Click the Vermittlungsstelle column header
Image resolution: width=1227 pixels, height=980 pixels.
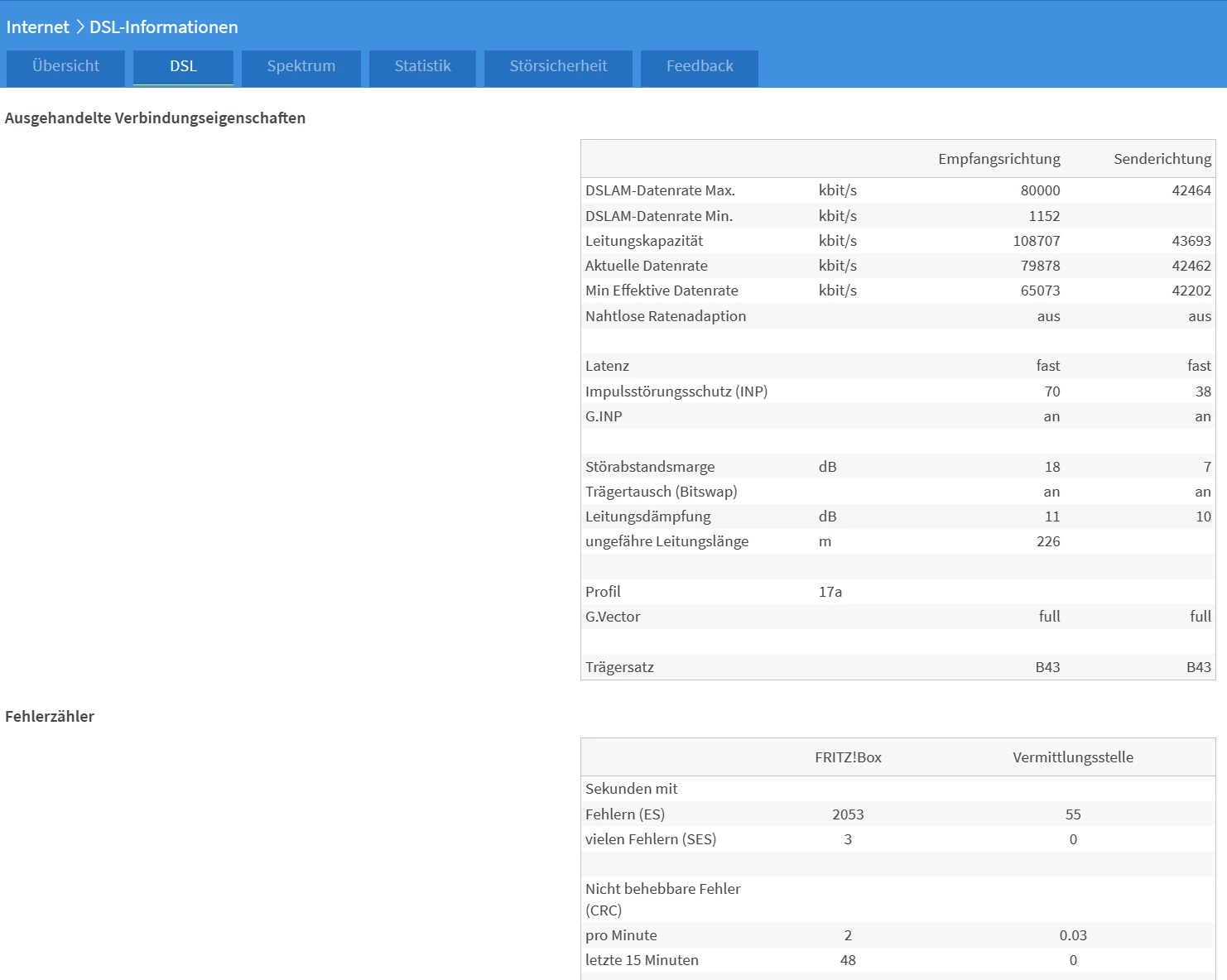1072,757
